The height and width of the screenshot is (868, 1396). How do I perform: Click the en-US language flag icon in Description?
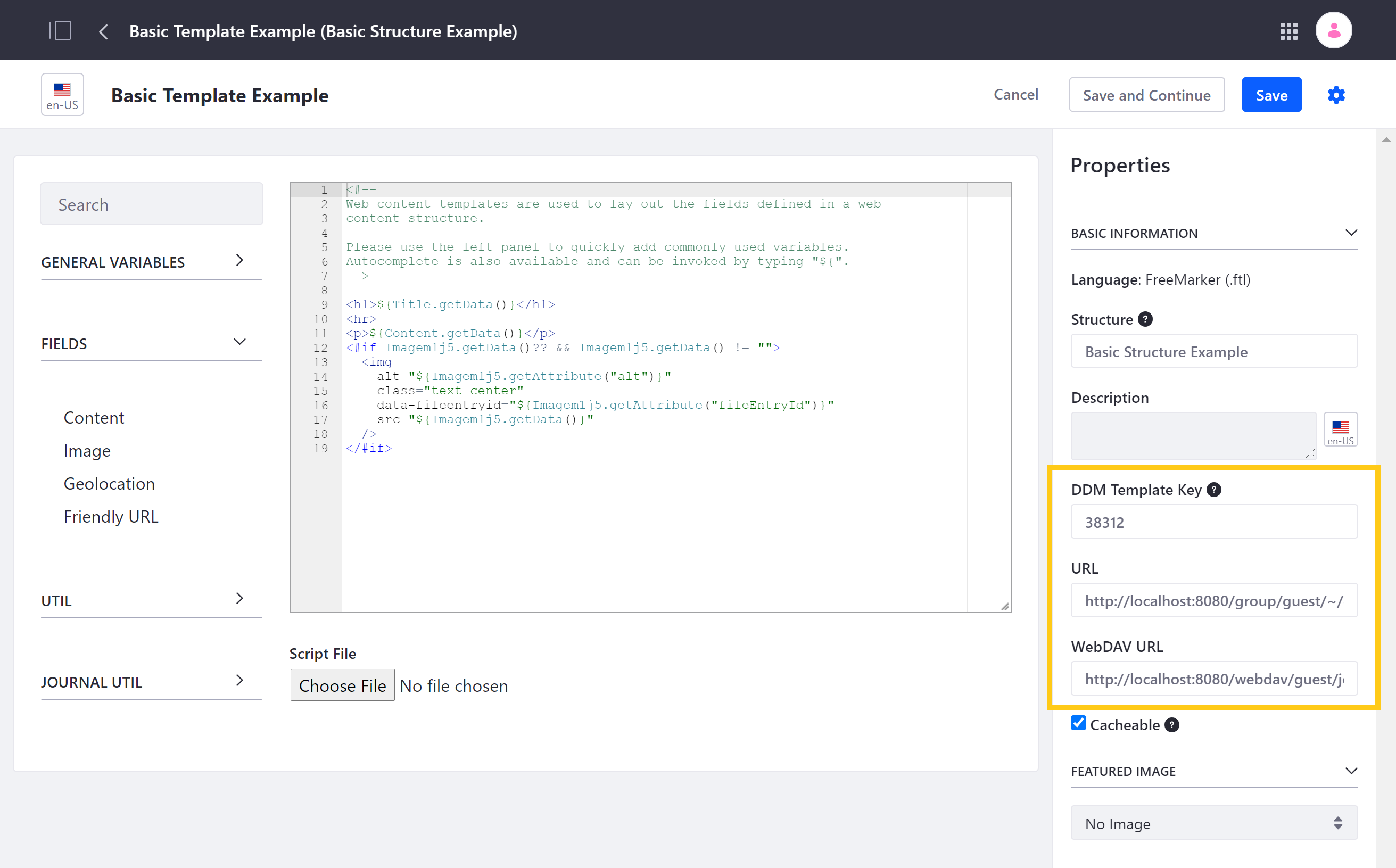click(x=1341, y=432)
